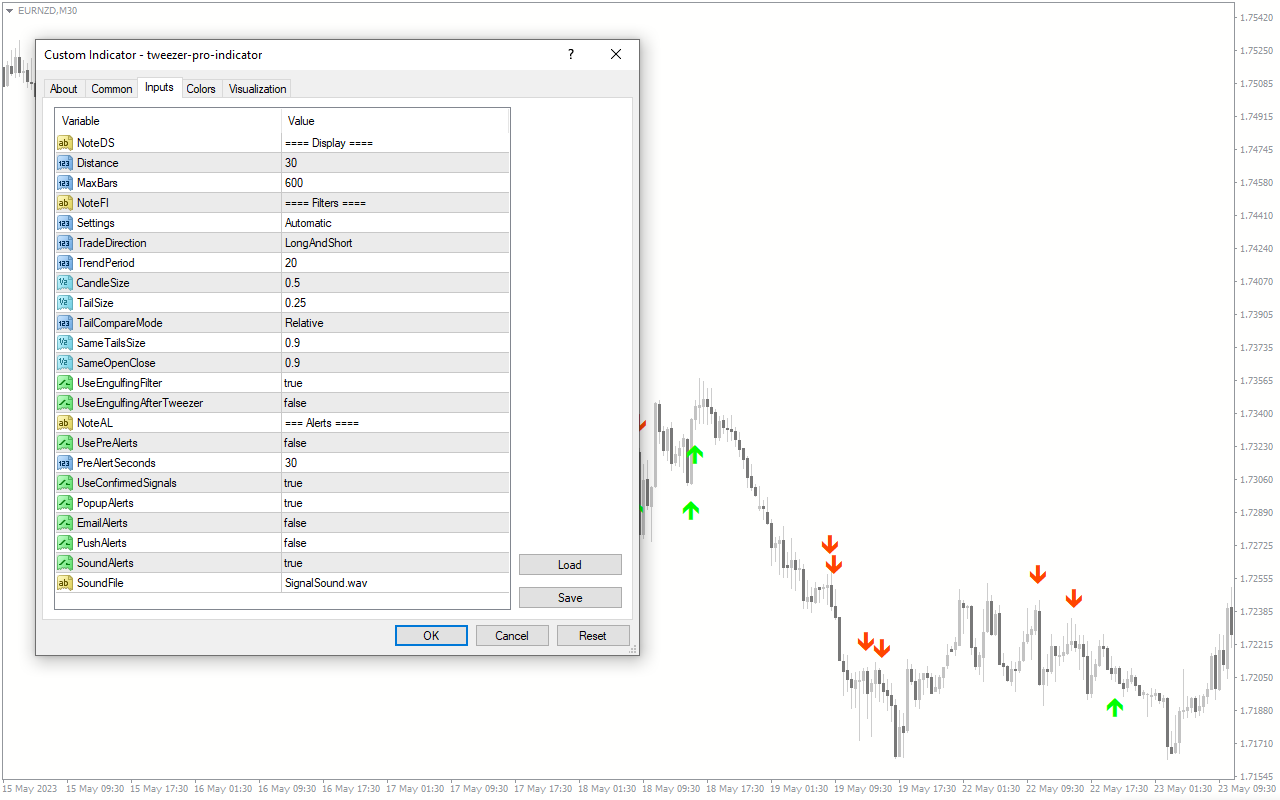Click the PreAlertSeconds integer icon
This screenshot has height=800, width=1280.
coord(65,463)
